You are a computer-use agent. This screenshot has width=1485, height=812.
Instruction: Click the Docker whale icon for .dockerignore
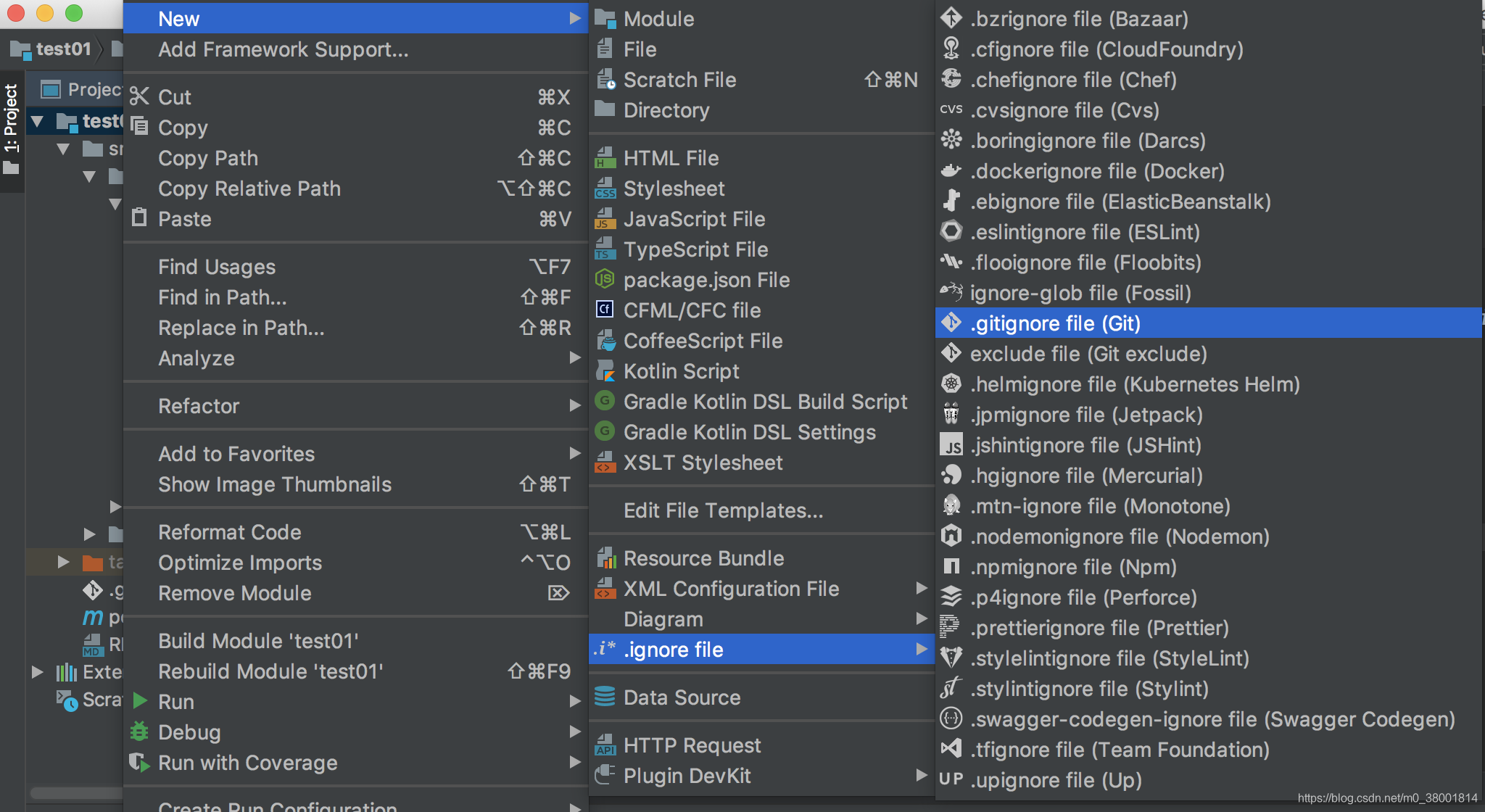click(951, 171)
